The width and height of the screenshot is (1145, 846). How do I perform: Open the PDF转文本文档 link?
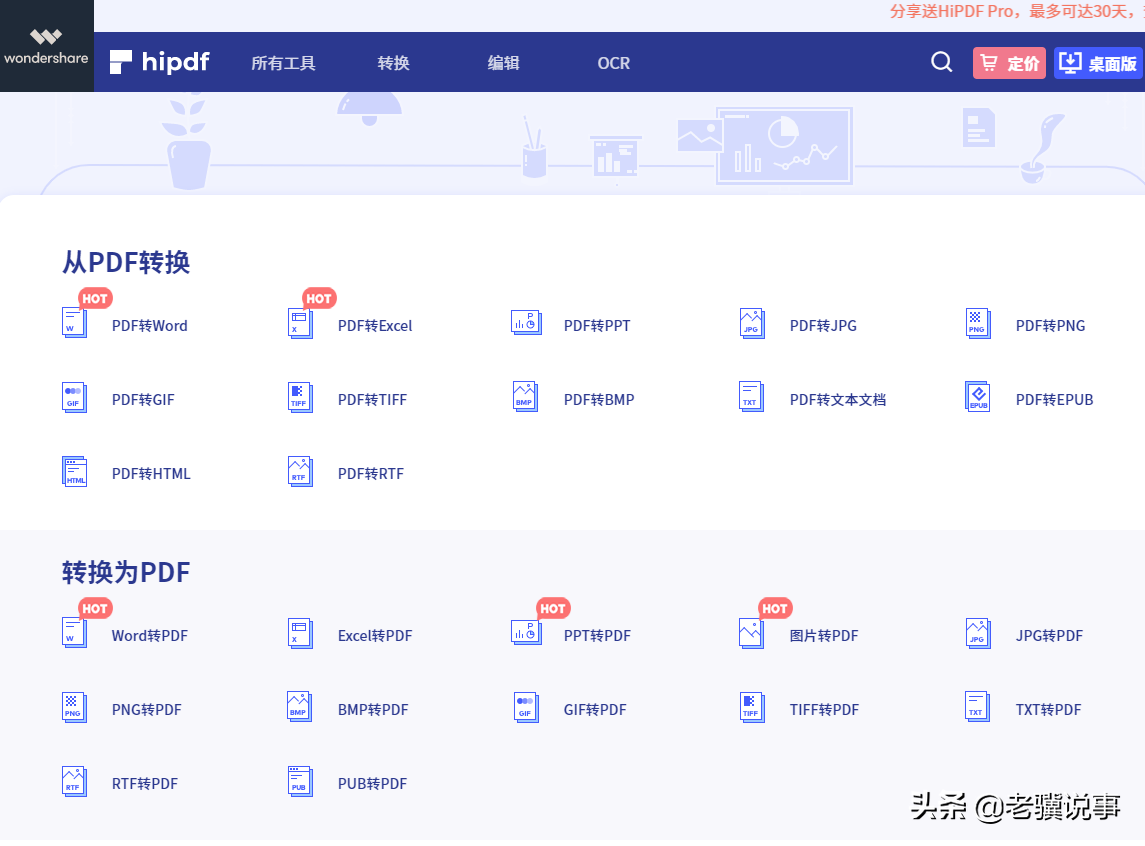838,400
